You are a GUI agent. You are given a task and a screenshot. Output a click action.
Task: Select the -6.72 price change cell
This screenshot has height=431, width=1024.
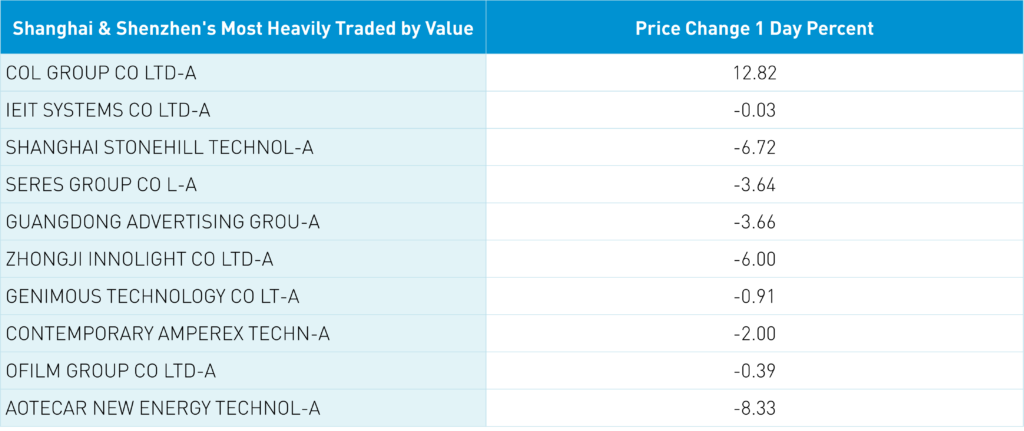754,147
